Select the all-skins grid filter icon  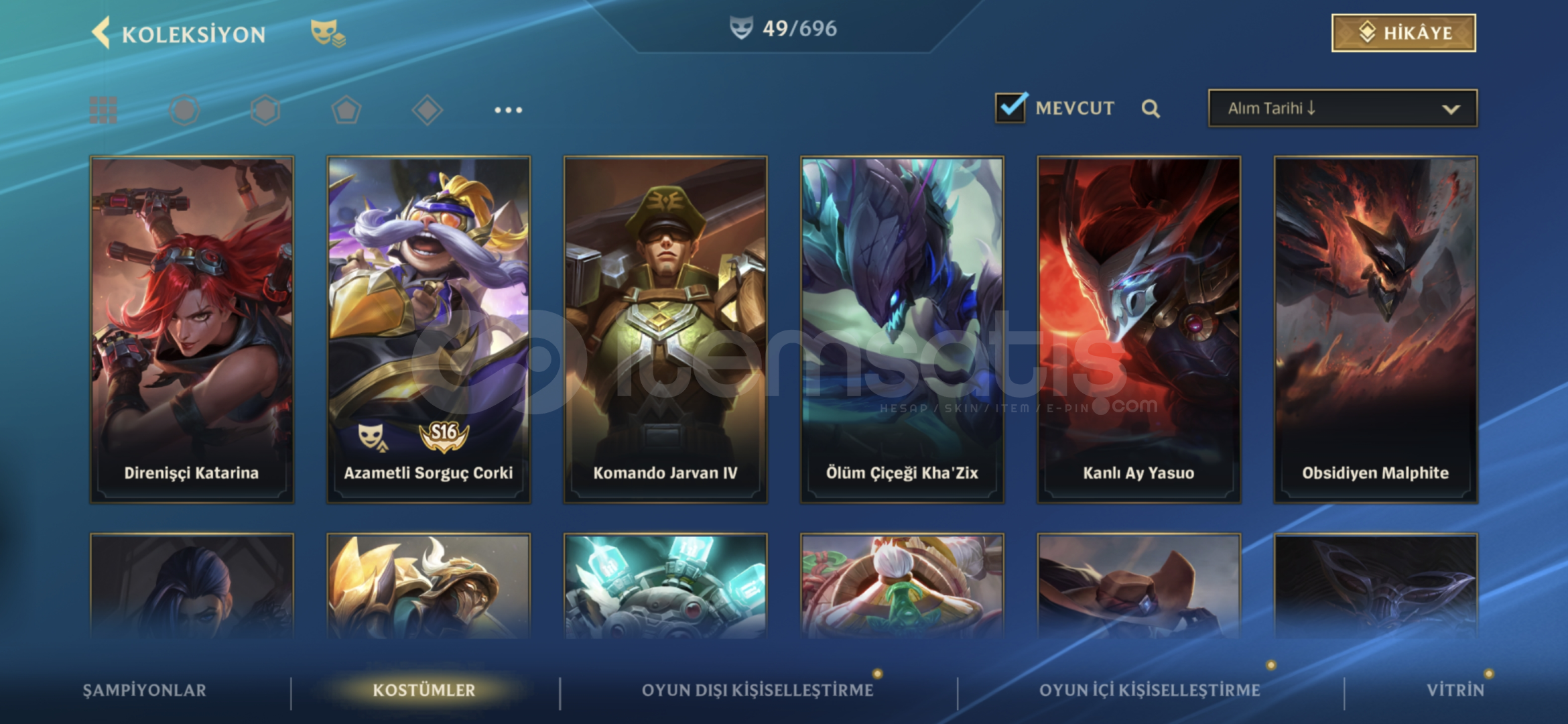[x=103, y=110]
